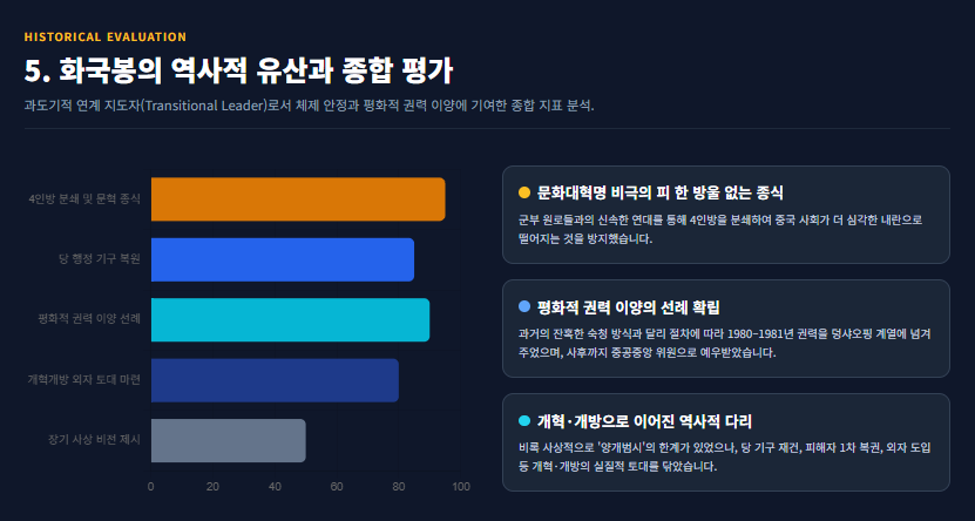
Task: Click the 당 행정 기구 복원 axis label
Action: point(99,259)
